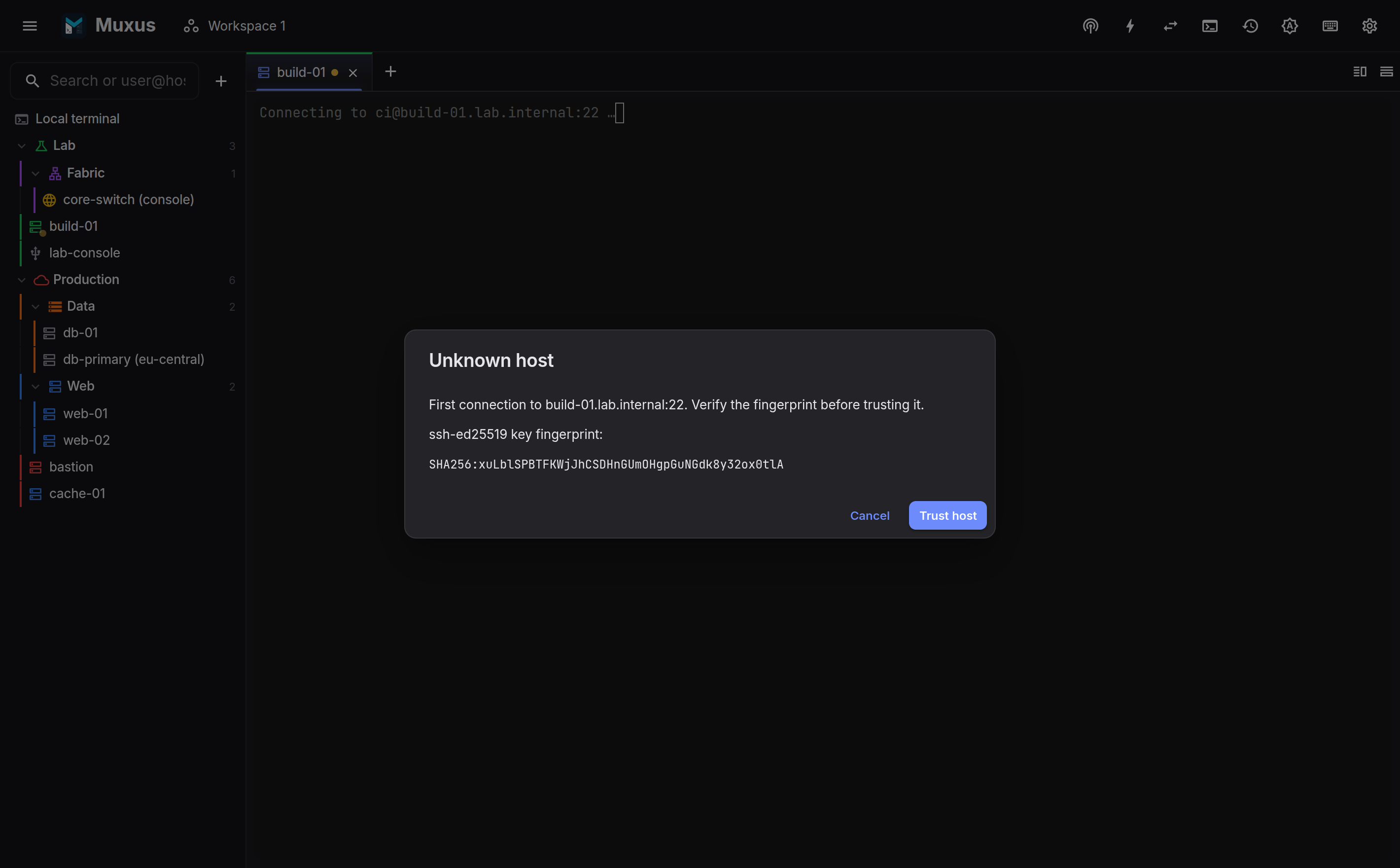Click the SHA256 fingerprint text
This screenshot has height=868, width=1400.
pos(606,465)
